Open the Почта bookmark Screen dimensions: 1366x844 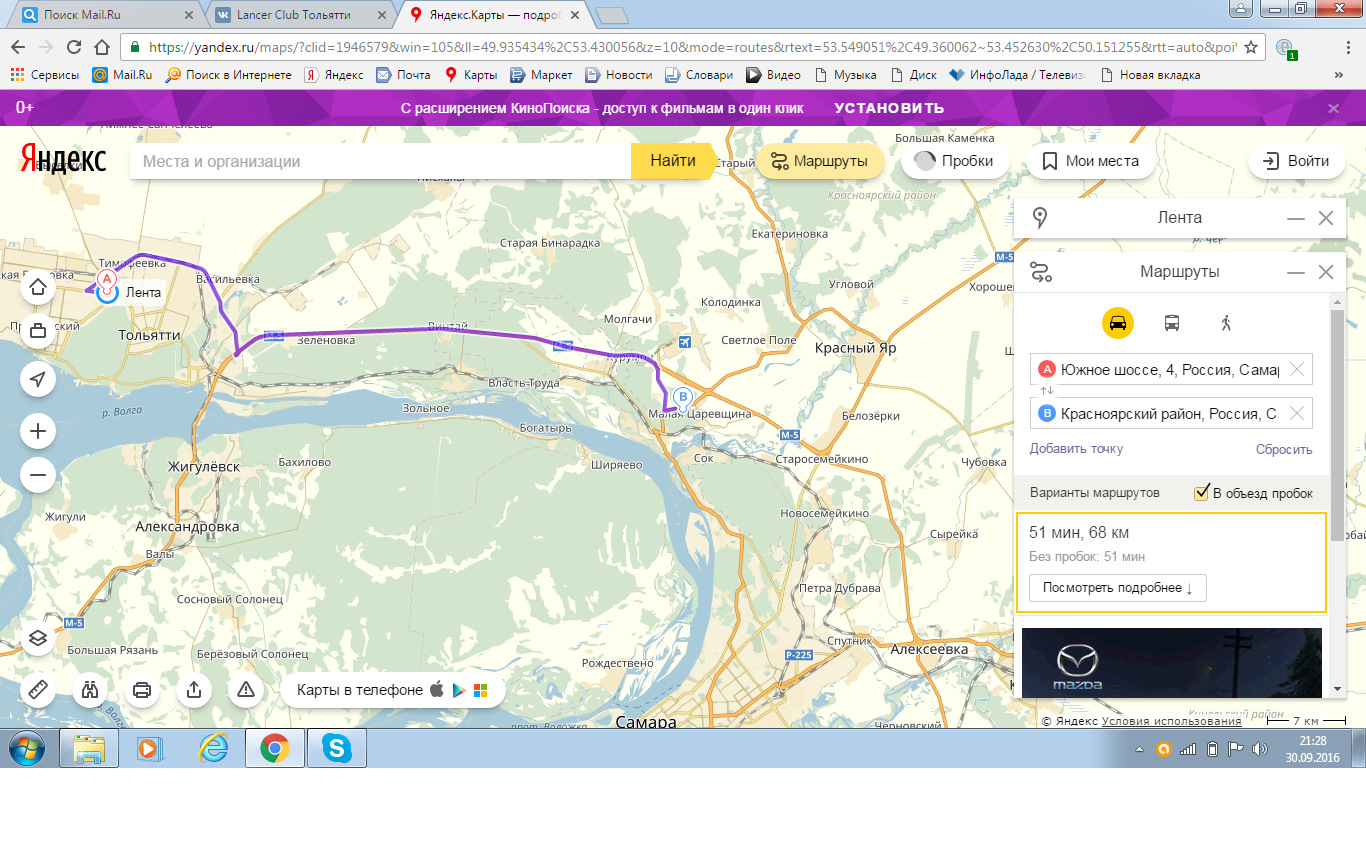pos(403,75)
